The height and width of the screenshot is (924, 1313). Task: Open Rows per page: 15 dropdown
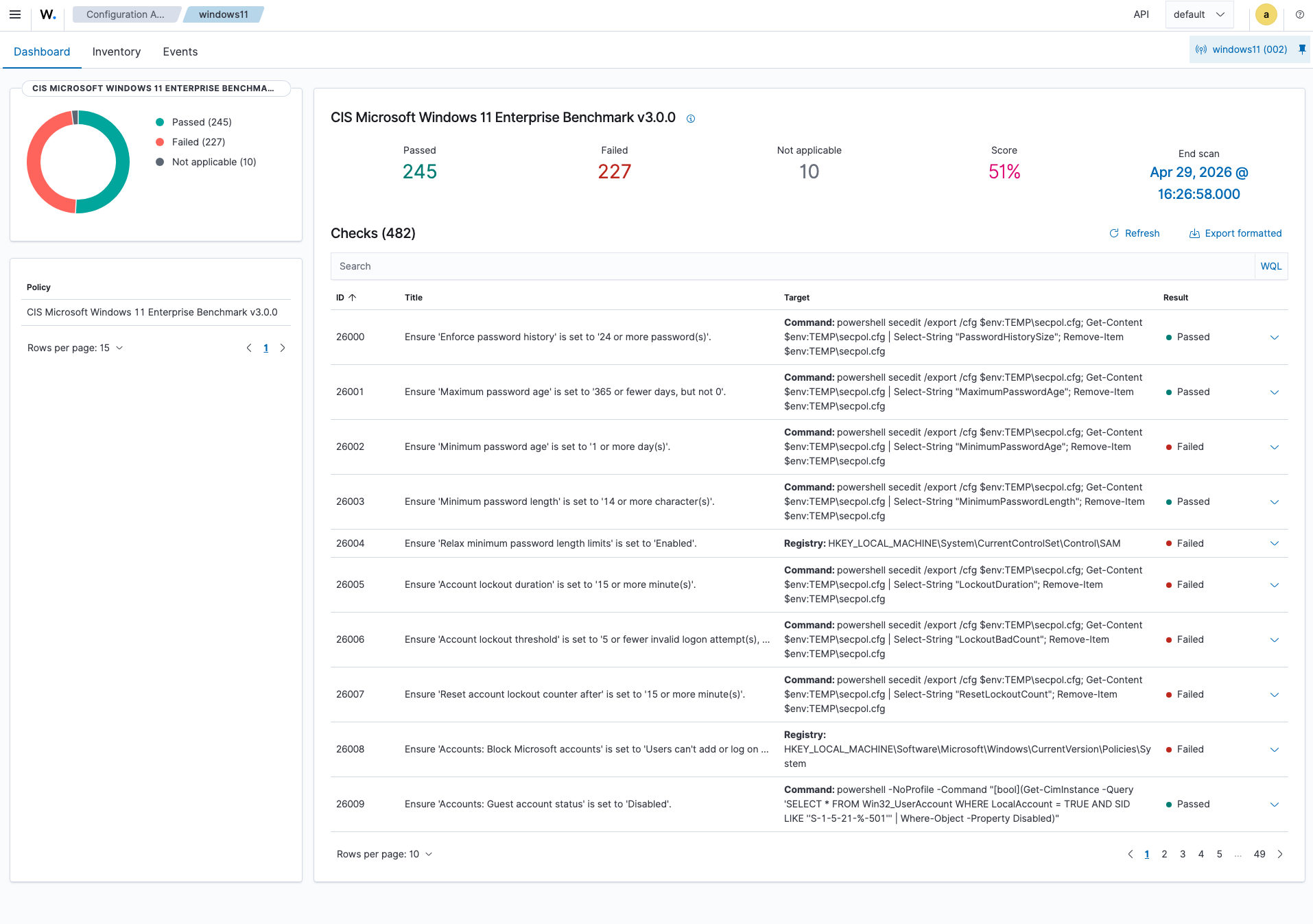coord(75,348)
